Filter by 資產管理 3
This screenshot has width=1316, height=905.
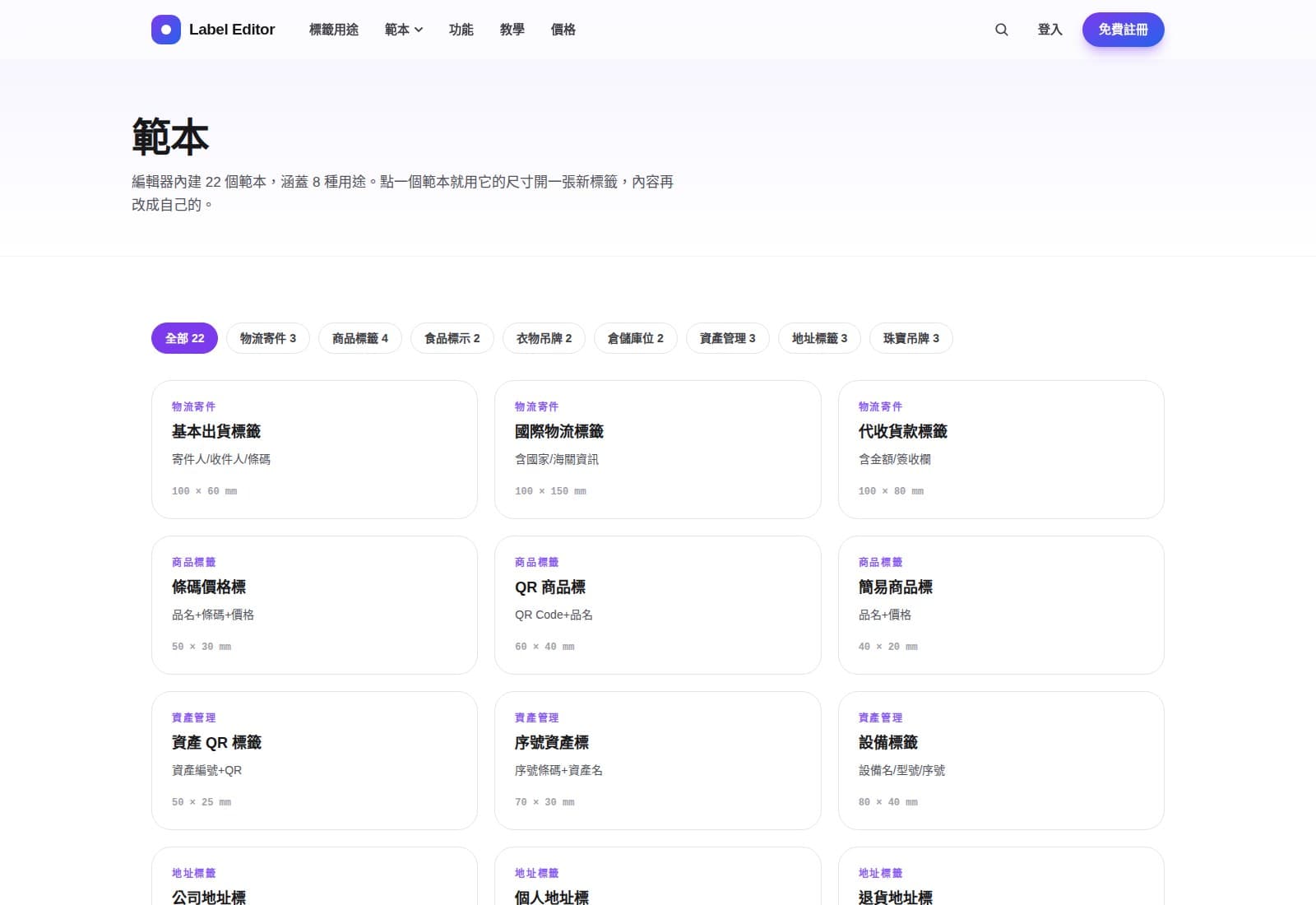[x=728, y=338]
